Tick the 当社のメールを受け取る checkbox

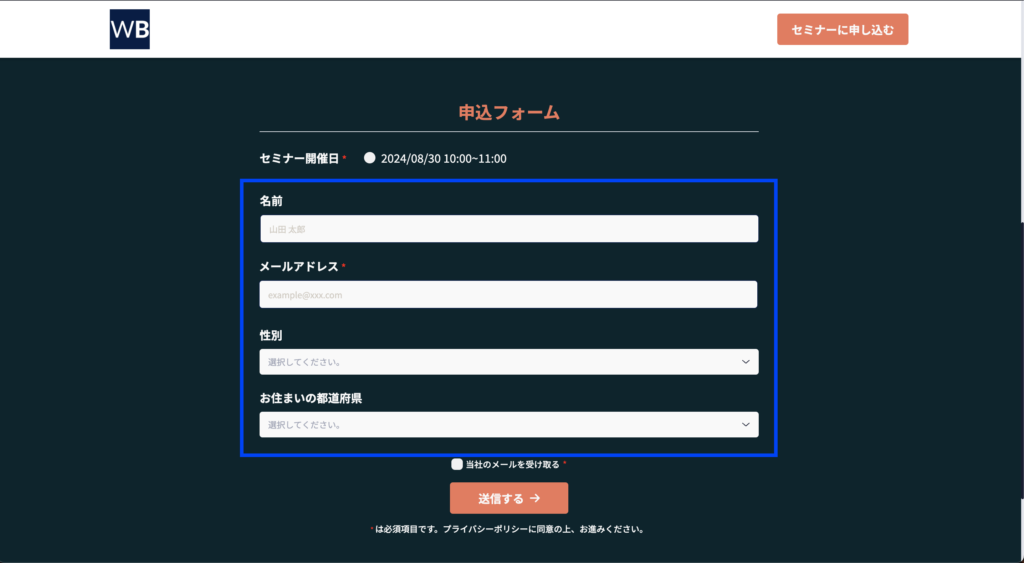tap(457, 464)
